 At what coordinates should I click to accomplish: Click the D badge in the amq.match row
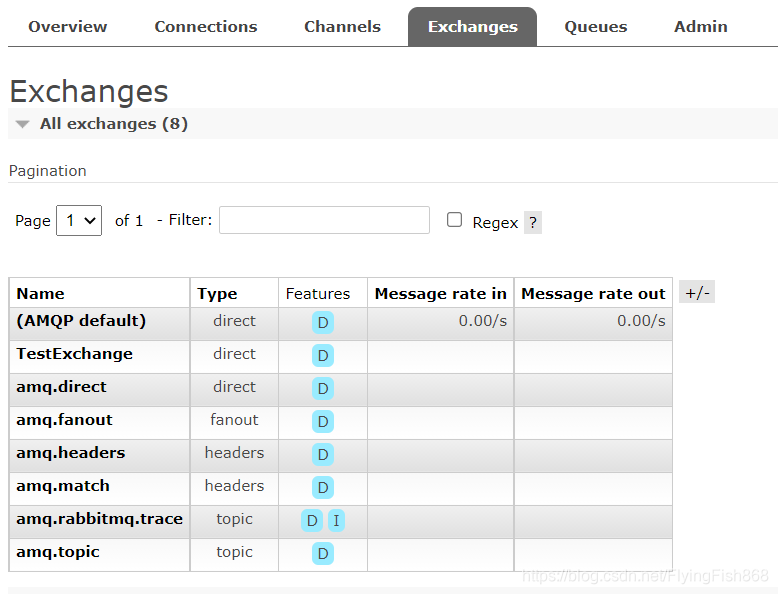pos(323,488)
